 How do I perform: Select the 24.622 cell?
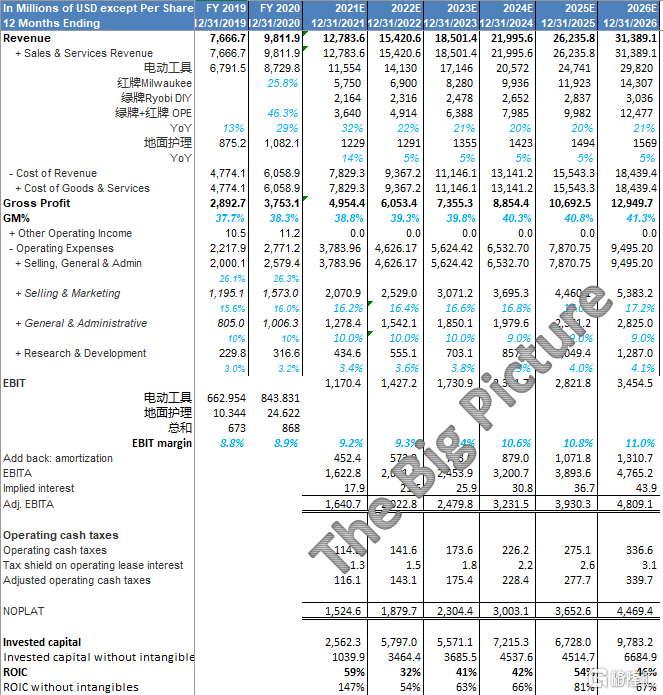283,414
